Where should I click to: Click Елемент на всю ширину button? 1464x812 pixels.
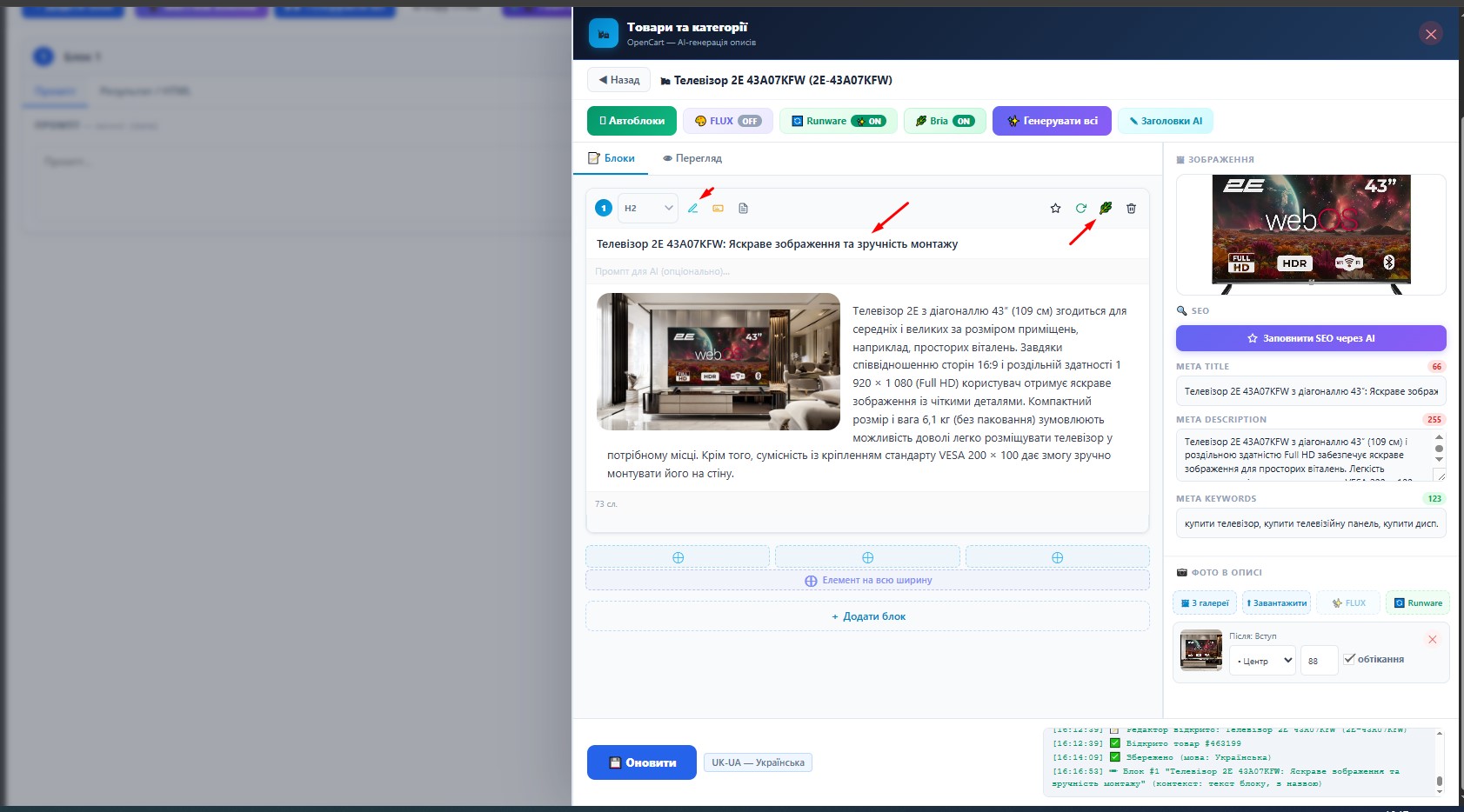[867, 580]
